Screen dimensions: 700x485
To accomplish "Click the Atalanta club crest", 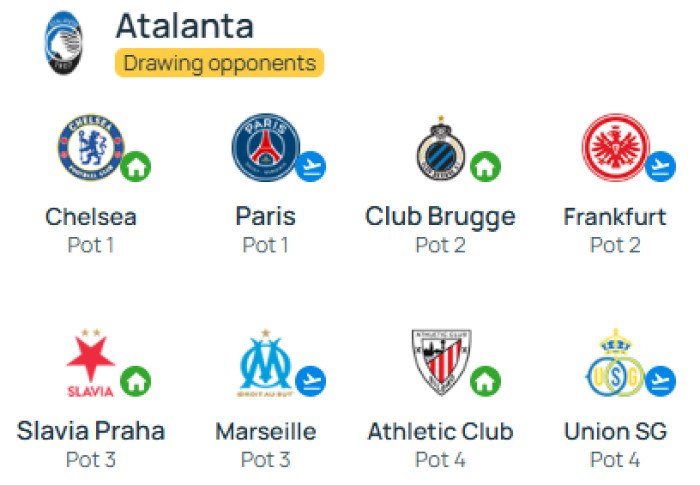I will (63, 43).
